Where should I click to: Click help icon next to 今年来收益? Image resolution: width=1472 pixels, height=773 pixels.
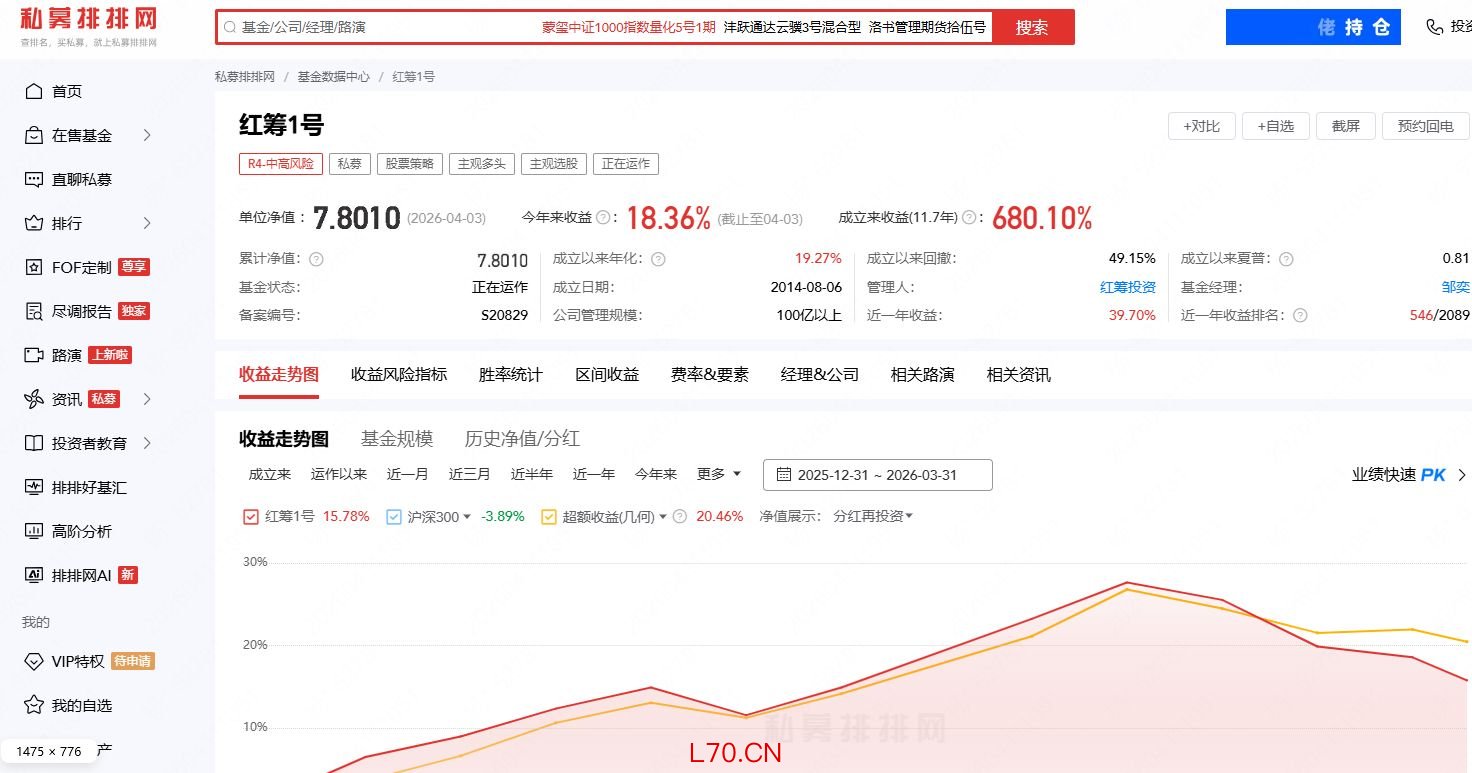[603, 217]
